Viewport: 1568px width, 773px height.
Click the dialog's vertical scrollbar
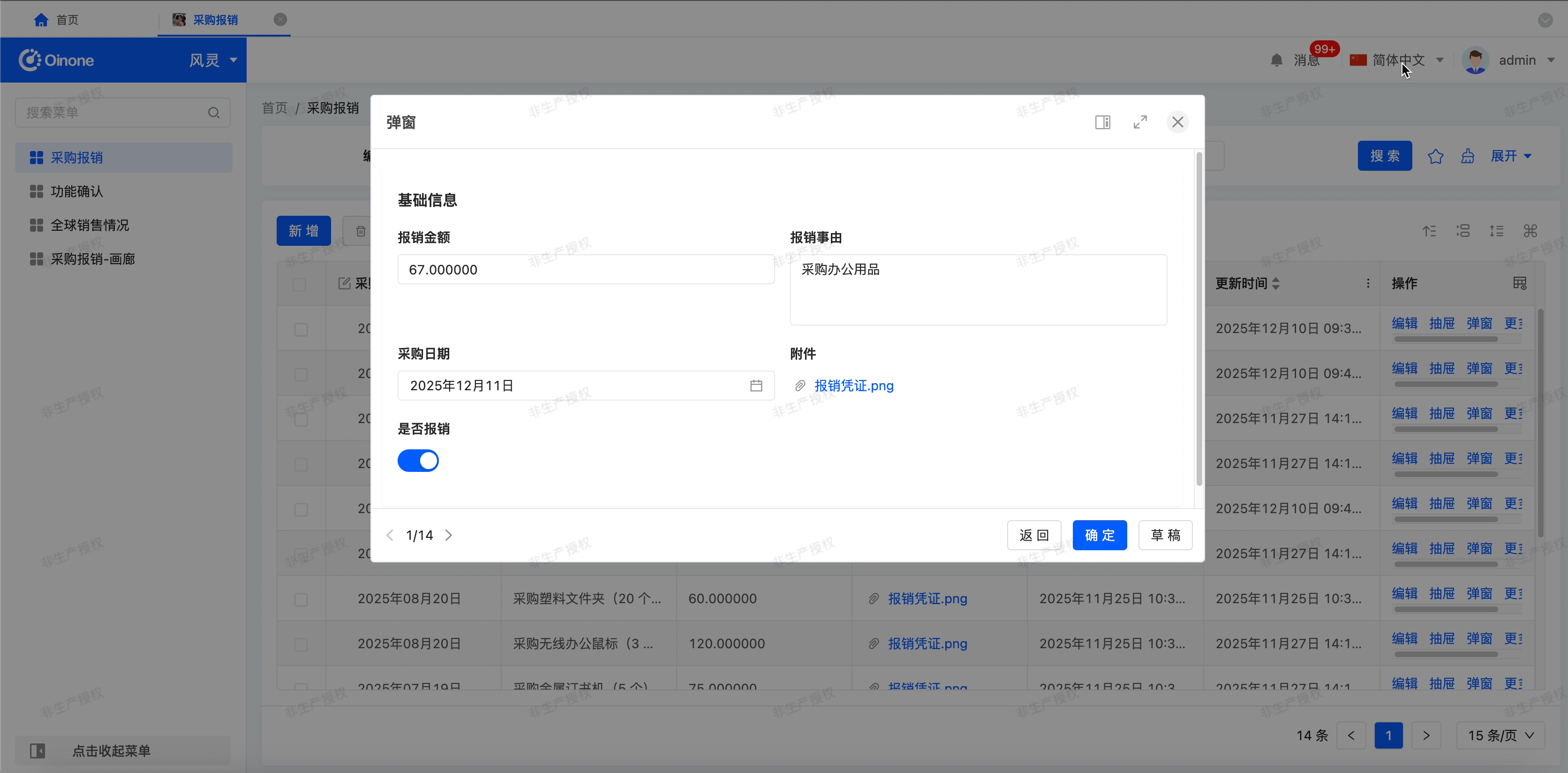click(1199, 319)
